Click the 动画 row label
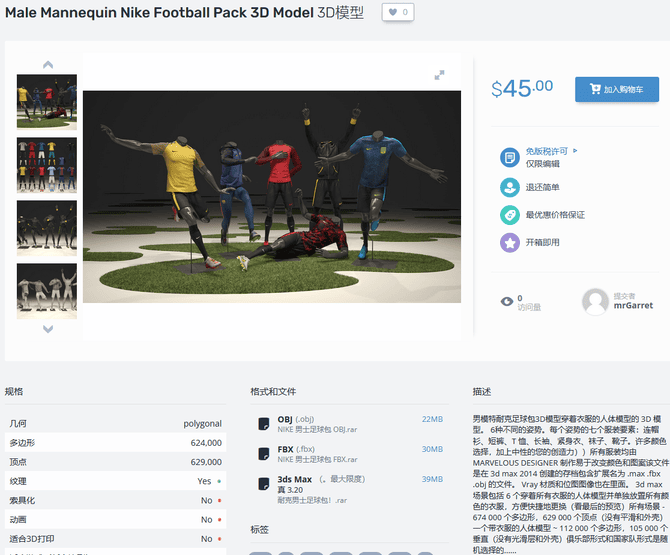The width and height of the screenshot is (670, 555). (18, 520)
